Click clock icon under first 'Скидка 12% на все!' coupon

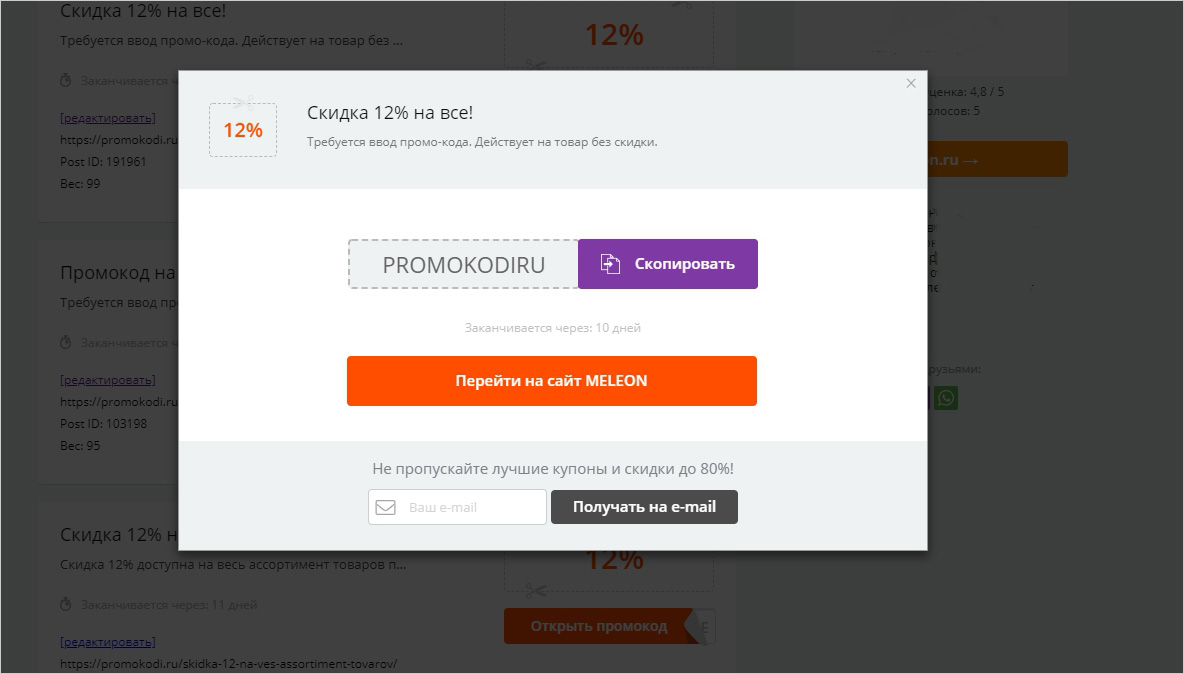pyautogui.click(x=66, y=80)
